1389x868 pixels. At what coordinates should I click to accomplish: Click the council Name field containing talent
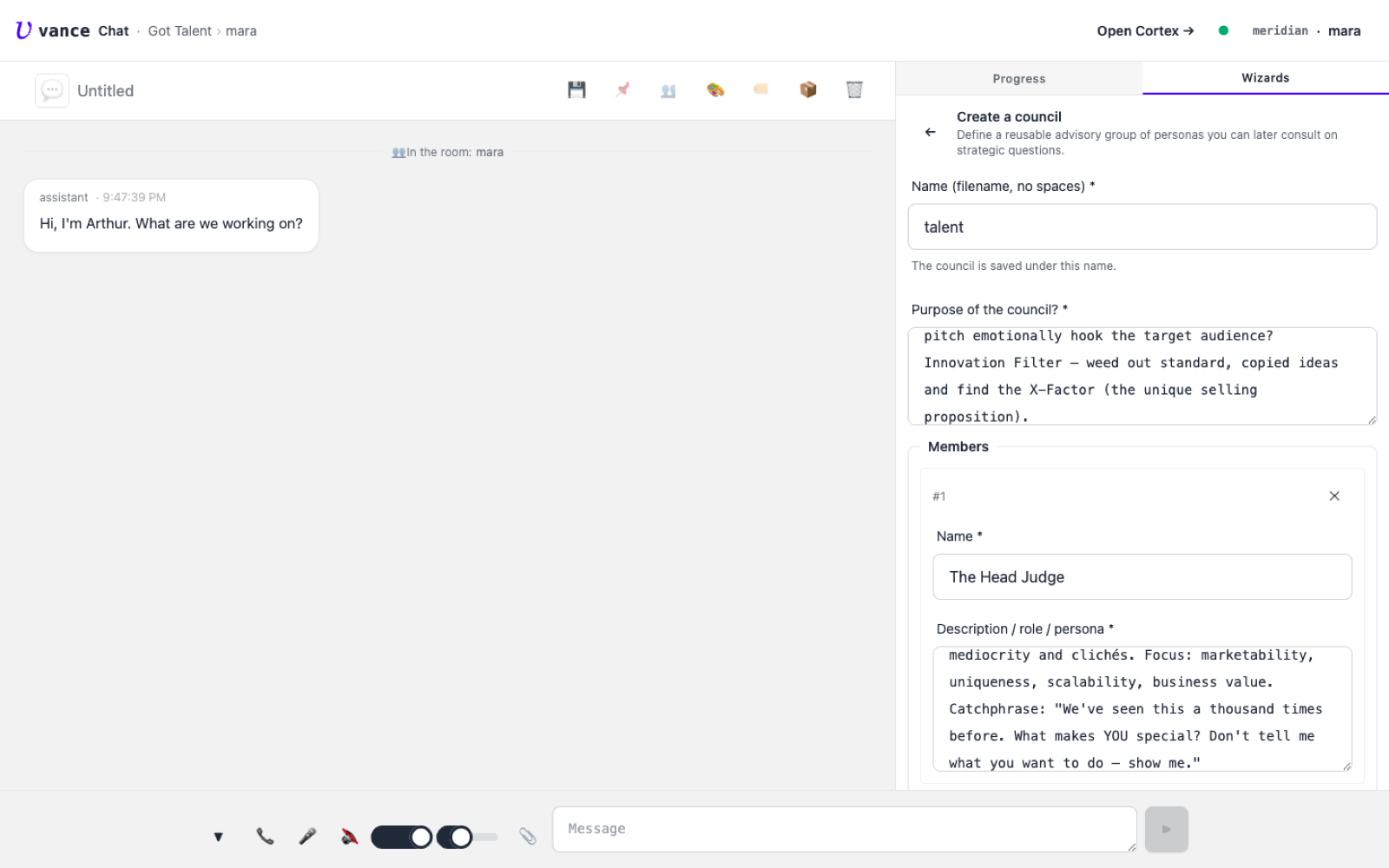pos(1142,227)
